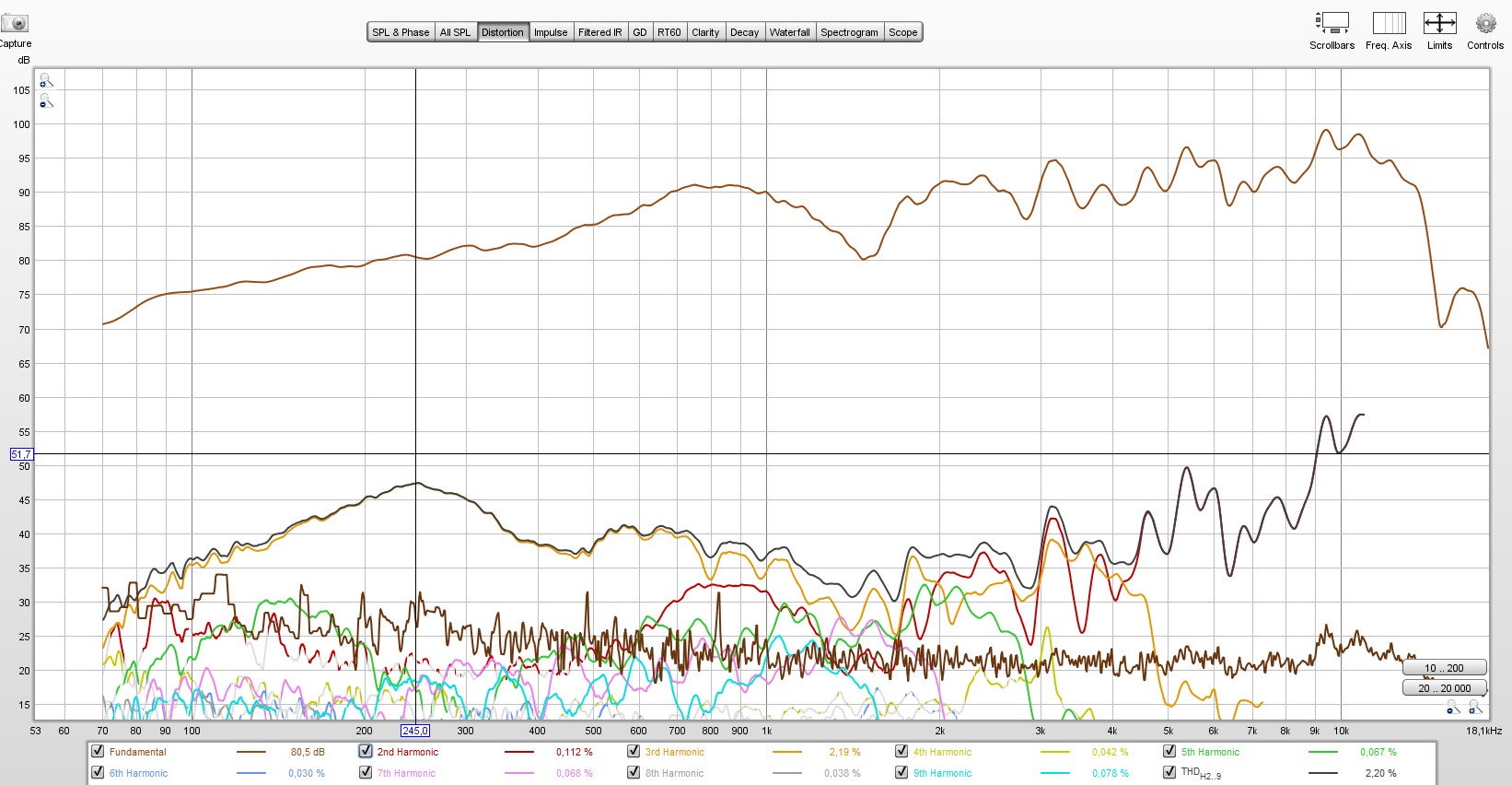Toggle the 9th Harmonic checkbox
The image size is (1512, 785).
[901, 772]
